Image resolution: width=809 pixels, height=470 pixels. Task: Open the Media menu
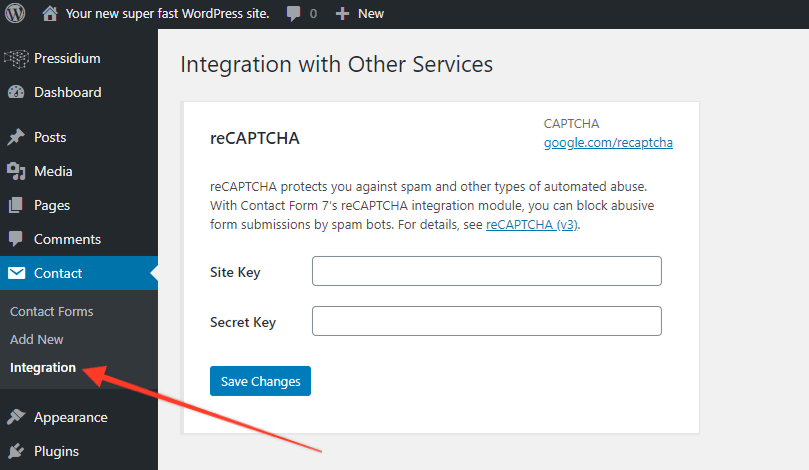coord(53,171)
